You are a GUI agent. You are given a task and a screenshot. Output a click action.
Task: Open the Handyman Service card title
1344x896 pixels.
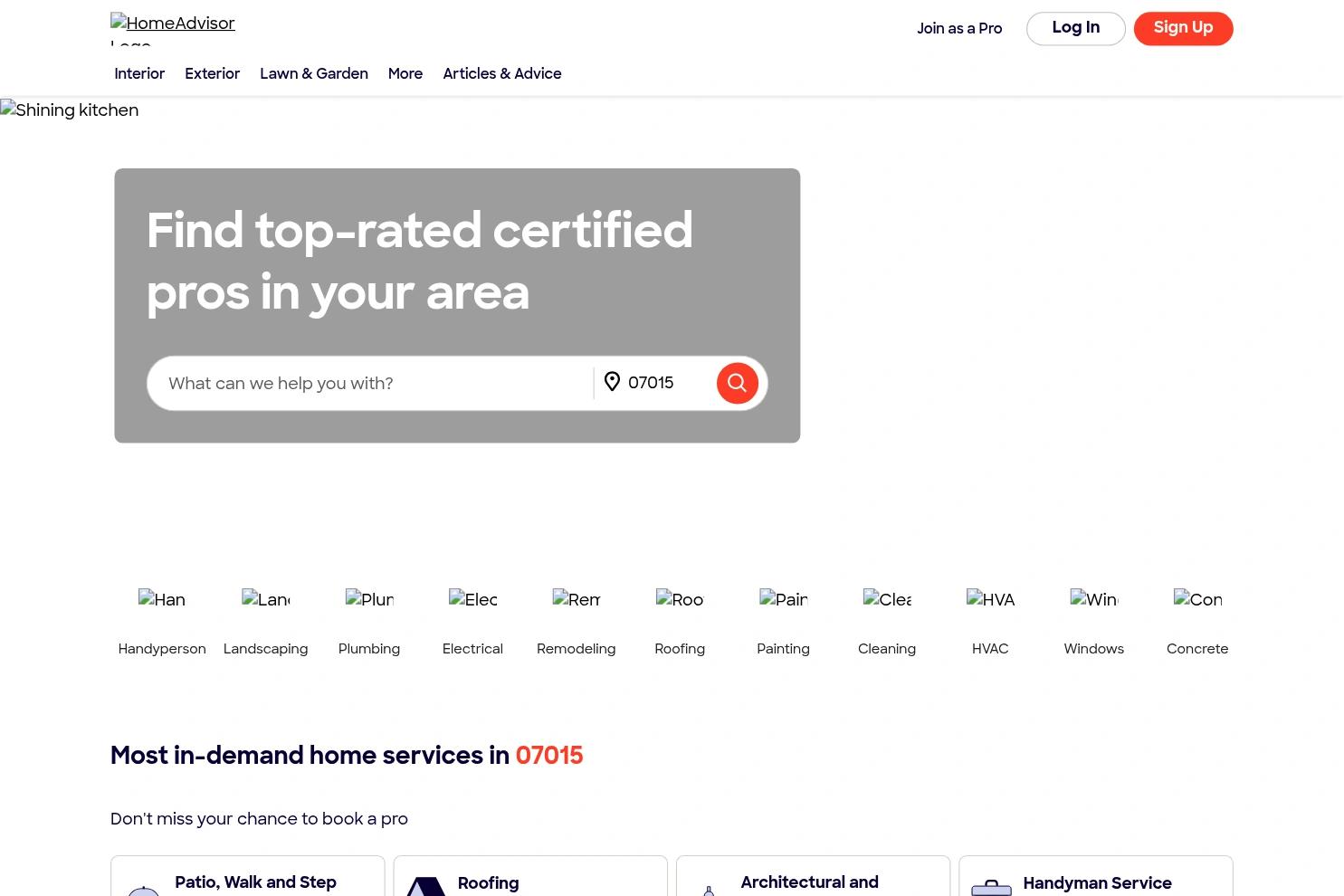(x=1097, y=883)
